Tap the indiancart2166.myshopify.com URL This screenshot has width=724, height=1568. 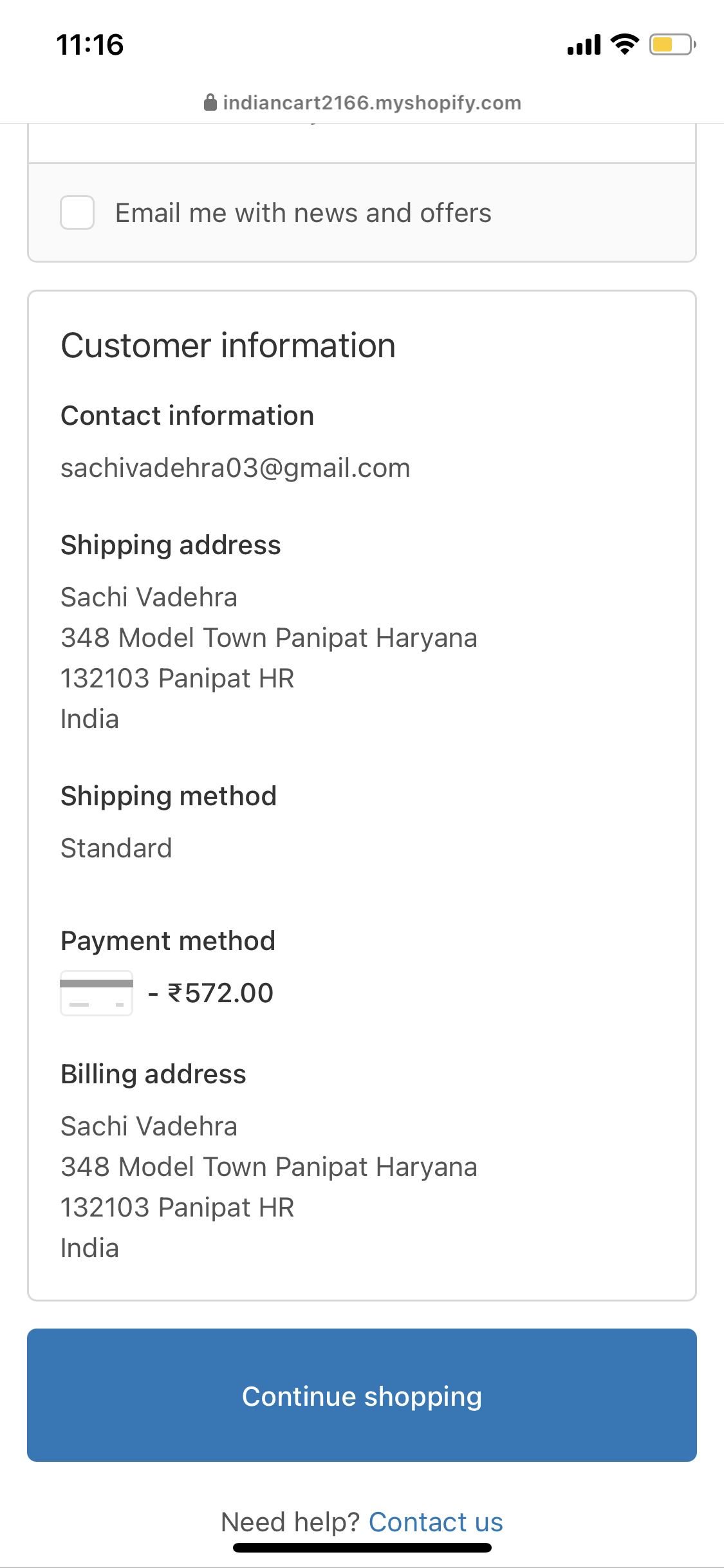[372, 103]
